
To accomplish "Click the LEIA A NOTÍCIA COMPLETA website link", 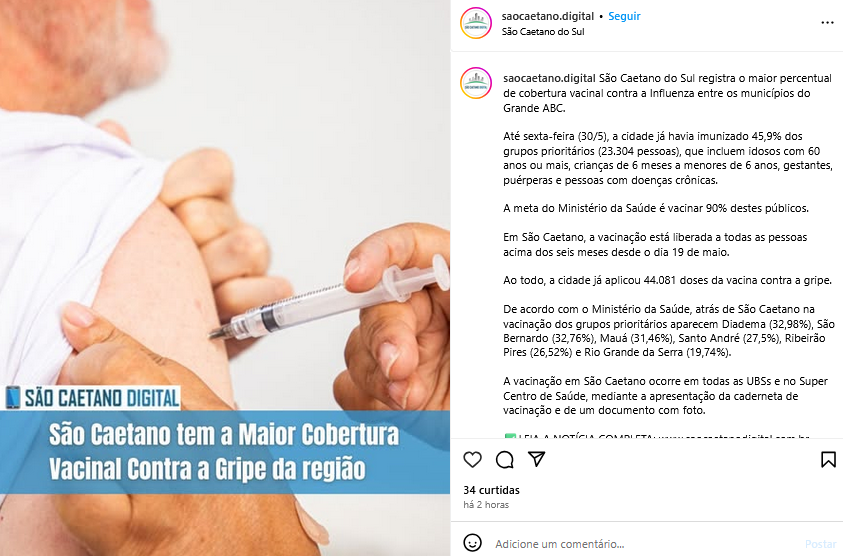I will point(733,437).
